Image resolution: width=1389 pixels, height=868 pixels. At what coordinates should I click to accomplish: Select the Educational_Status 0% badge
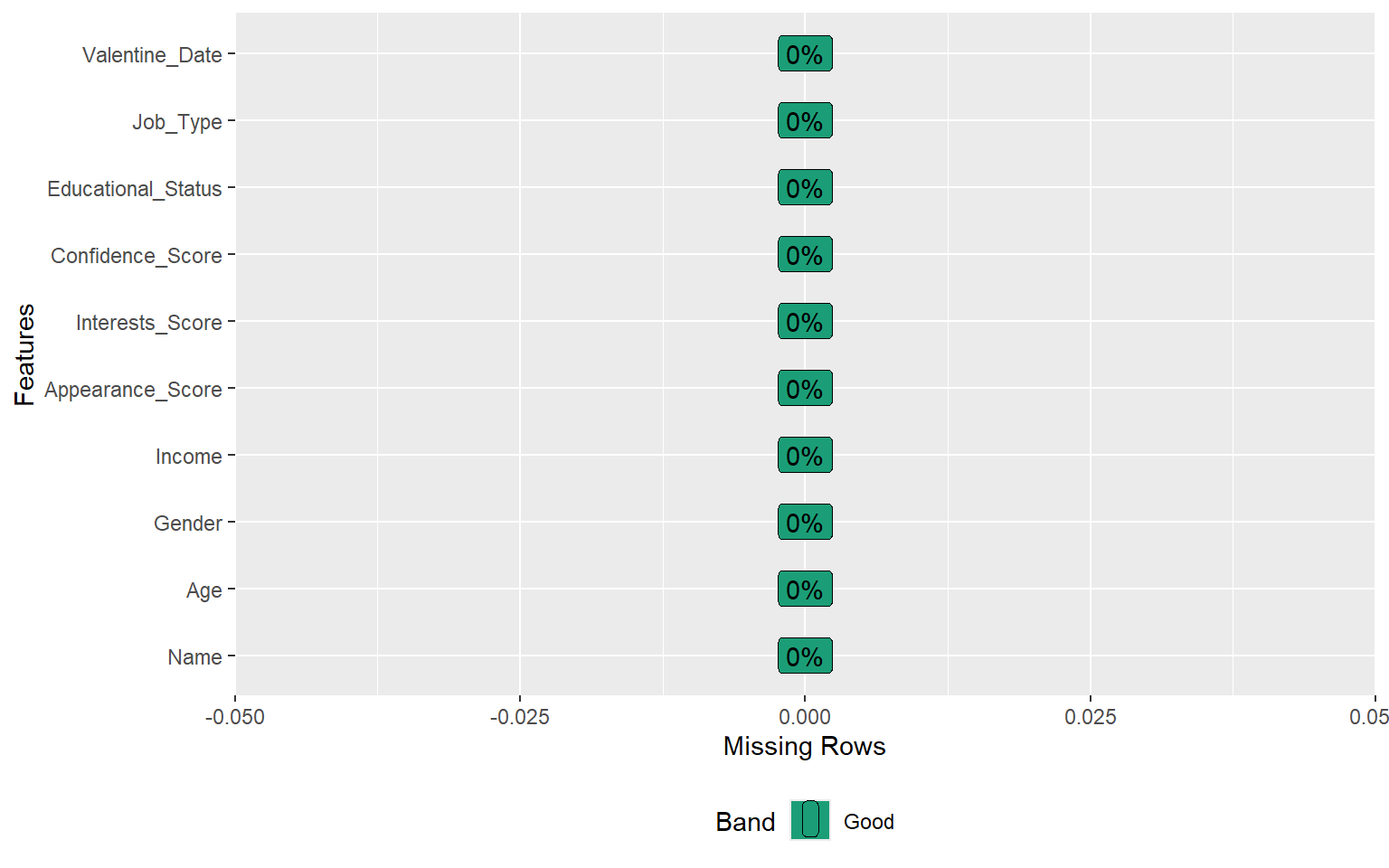(x=805, y=188)
